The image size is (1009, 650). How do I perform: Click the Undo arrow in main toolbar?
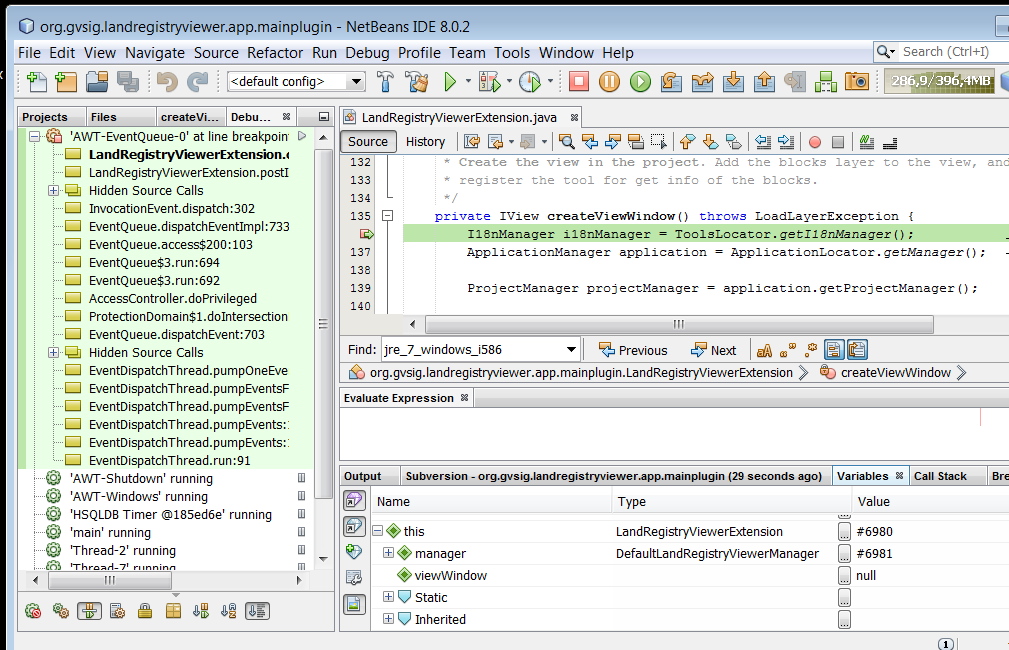coord(167,81)
